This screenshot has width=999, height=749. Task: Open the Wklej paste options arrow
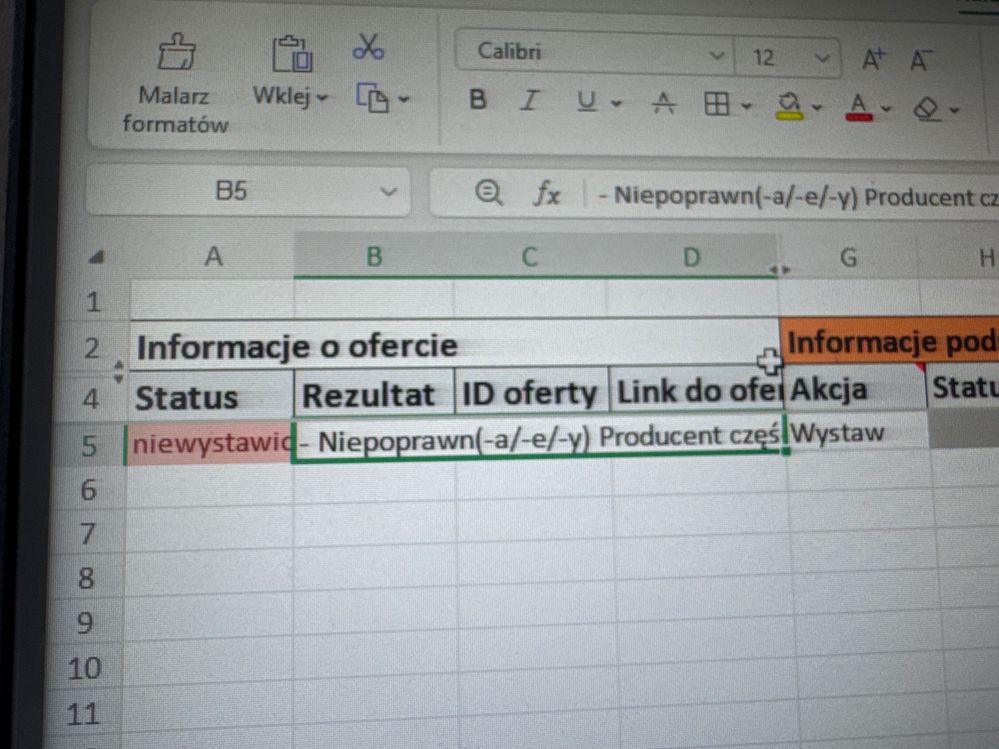tap(322, 98)
